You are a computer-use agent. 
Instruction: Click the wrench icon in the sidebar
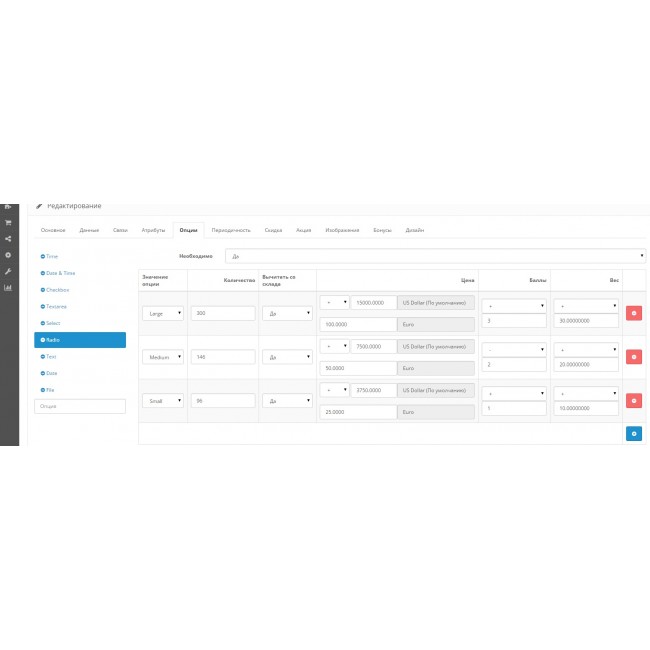pyautogui.click(x=8, y=271)
